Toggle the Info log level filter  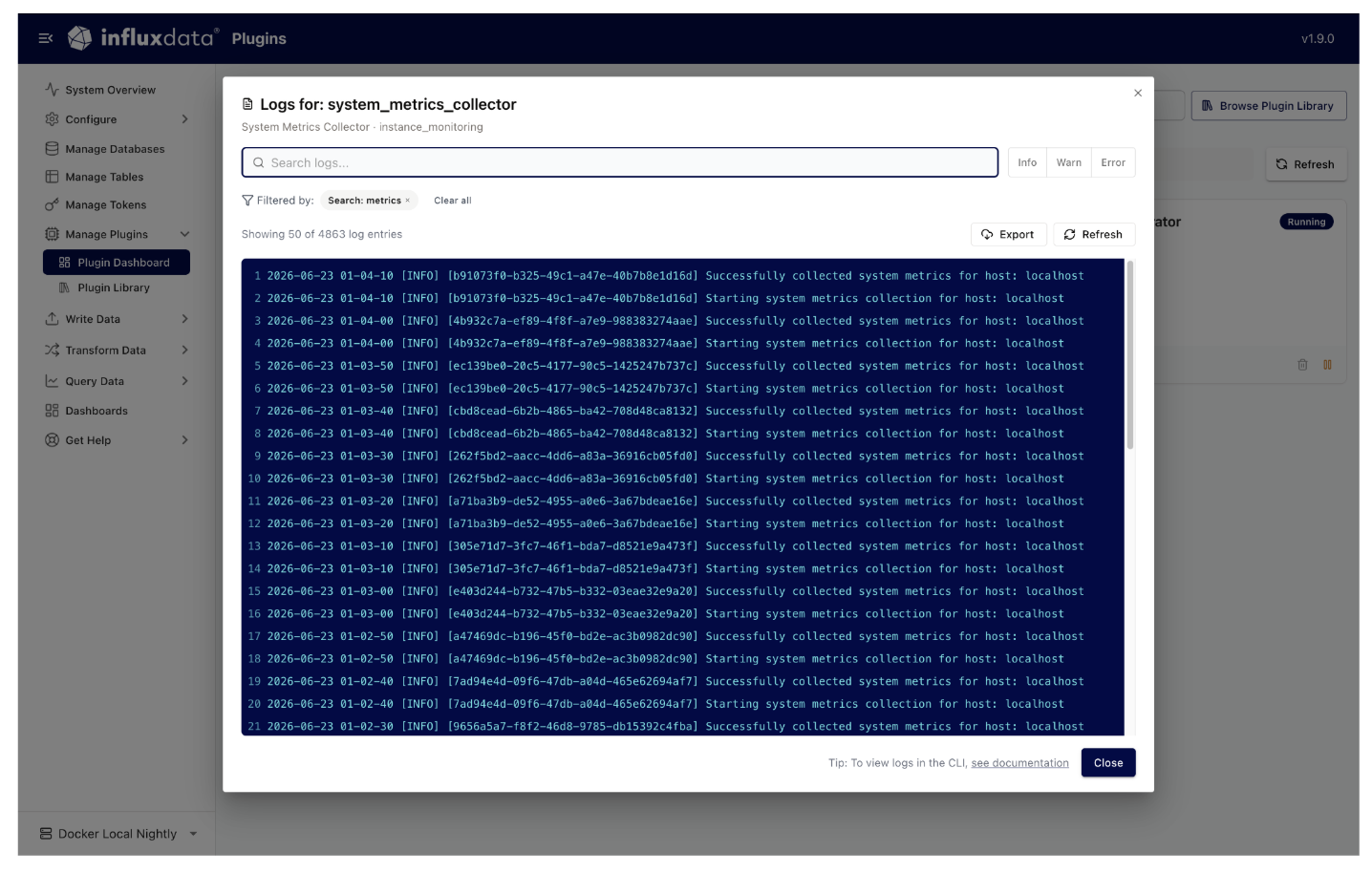(x=1027, y=162)
